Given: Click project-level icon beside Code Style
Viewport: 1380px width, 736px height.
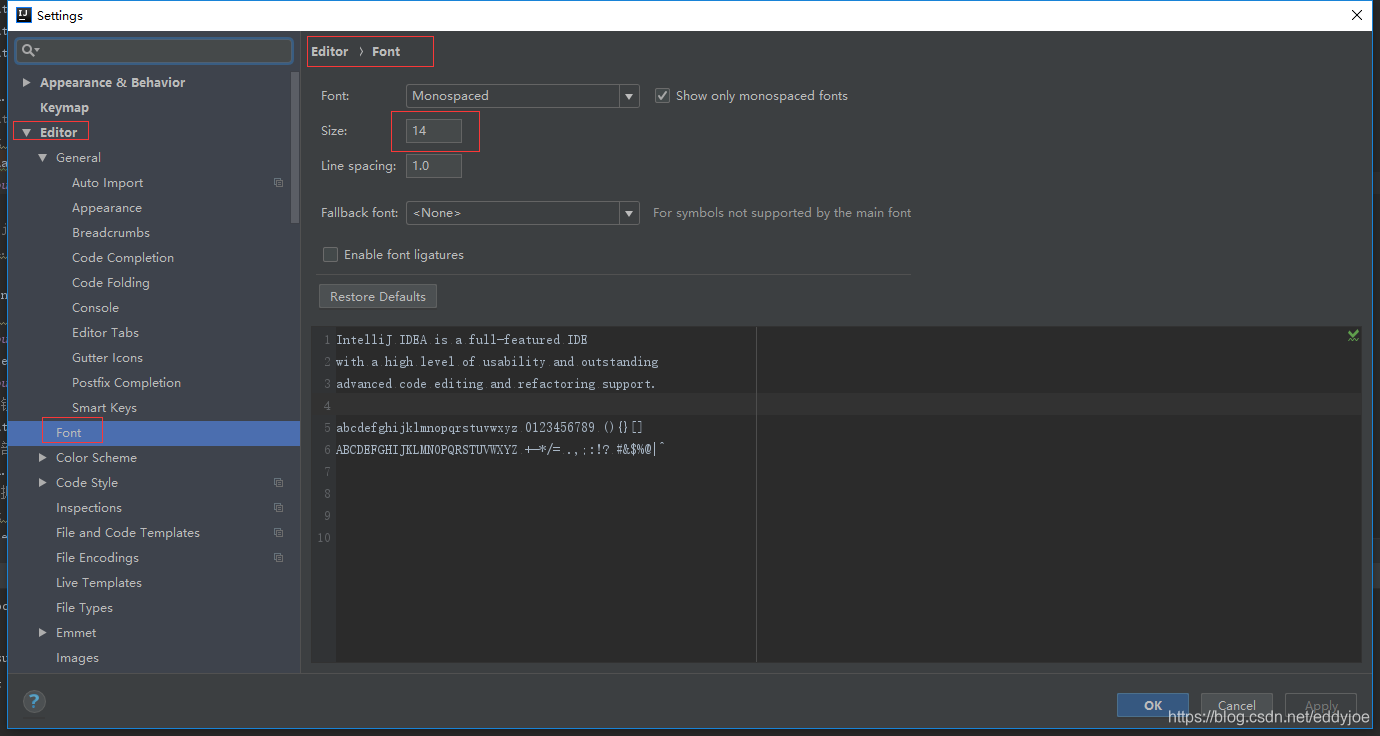Looking at the screenshot, I should coord(279,483).
